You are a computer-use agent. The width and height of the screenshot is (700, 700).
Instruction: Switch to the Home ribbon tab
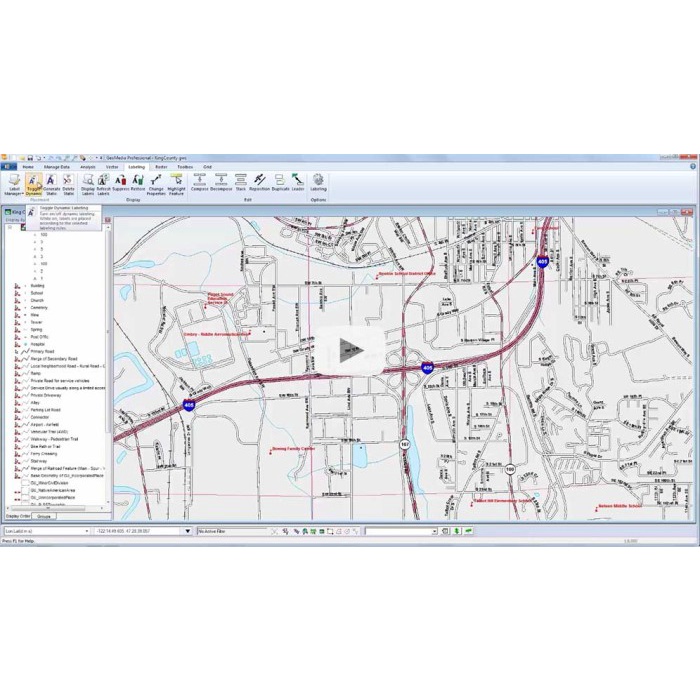click(x=28, y=167)
